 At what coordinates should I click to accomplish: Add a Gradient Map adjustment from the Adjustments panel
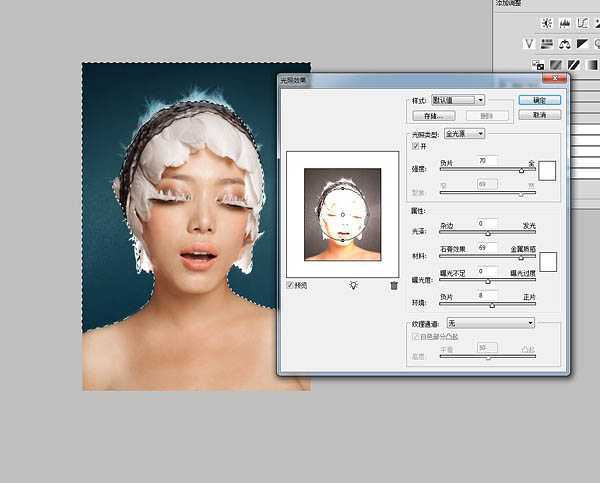pyautogui.click(x=591, y=65)
